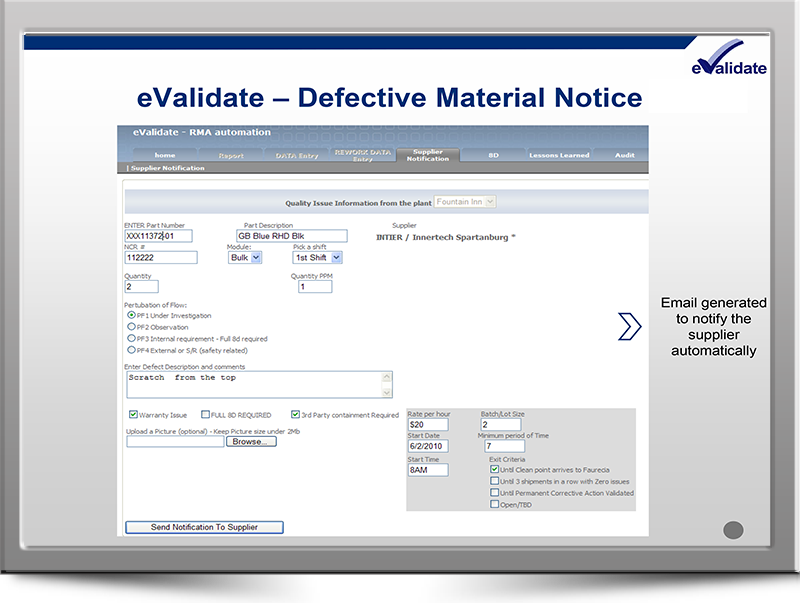Select PF1 Under Investigation radio button
The image size is (800, 612).
132,315
